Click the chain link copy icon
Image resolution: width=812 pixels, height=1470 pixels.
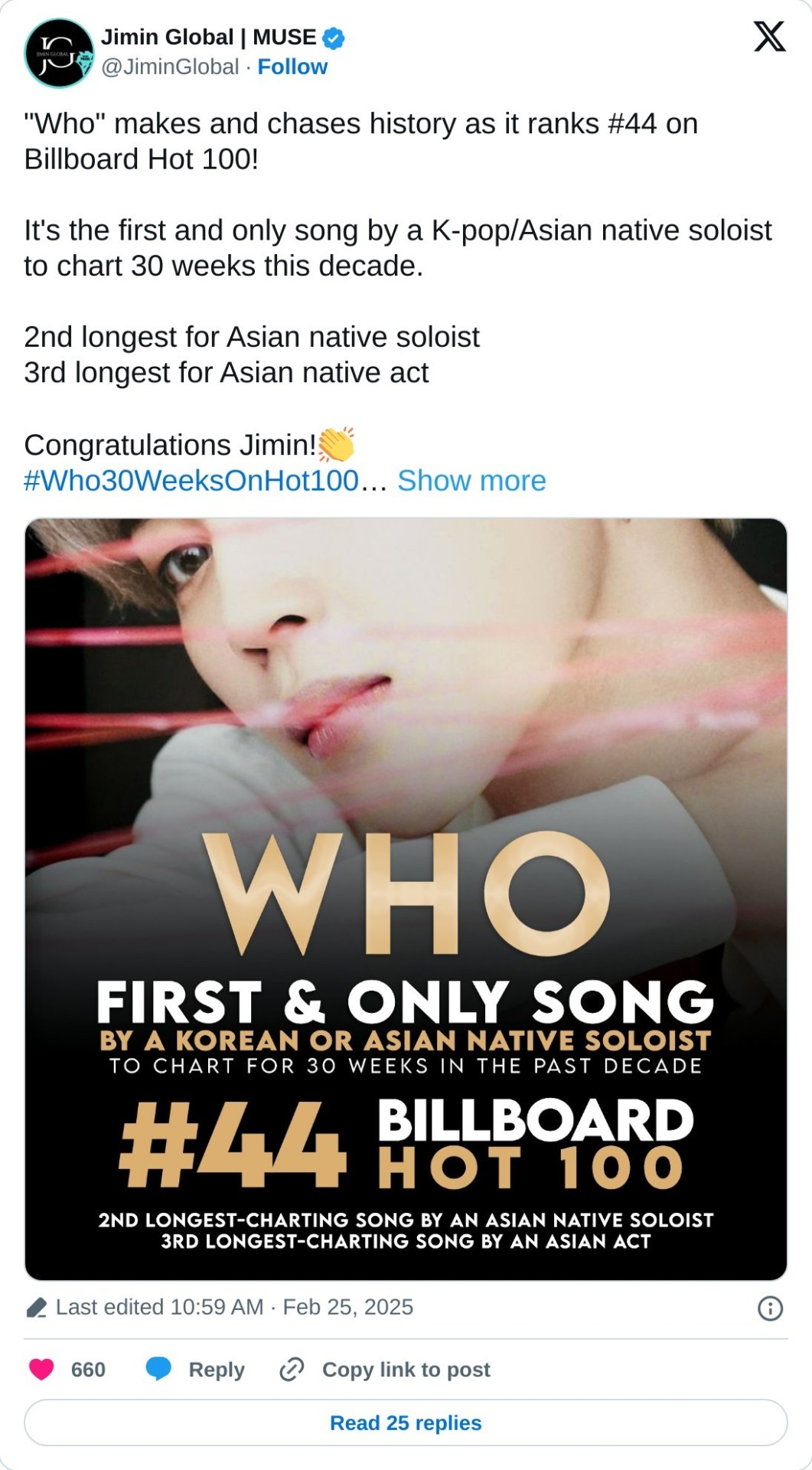(292, 1369)
